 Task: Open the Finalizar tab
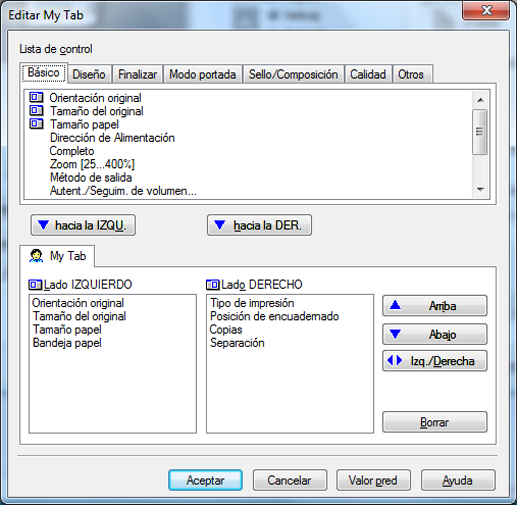[x=137, y=74]
